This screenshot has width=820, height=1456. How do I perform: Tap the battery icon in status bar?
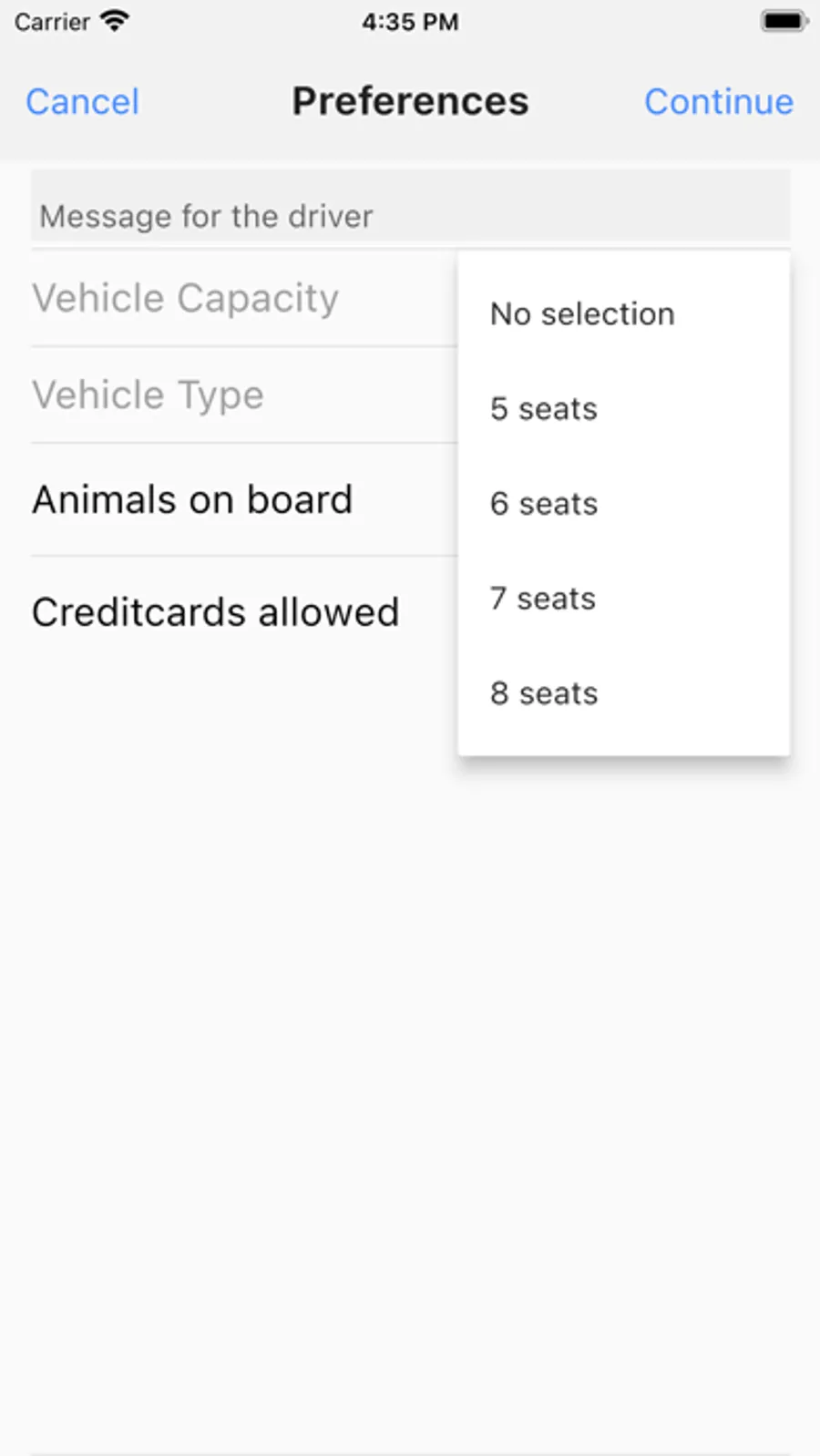point(783,21)
